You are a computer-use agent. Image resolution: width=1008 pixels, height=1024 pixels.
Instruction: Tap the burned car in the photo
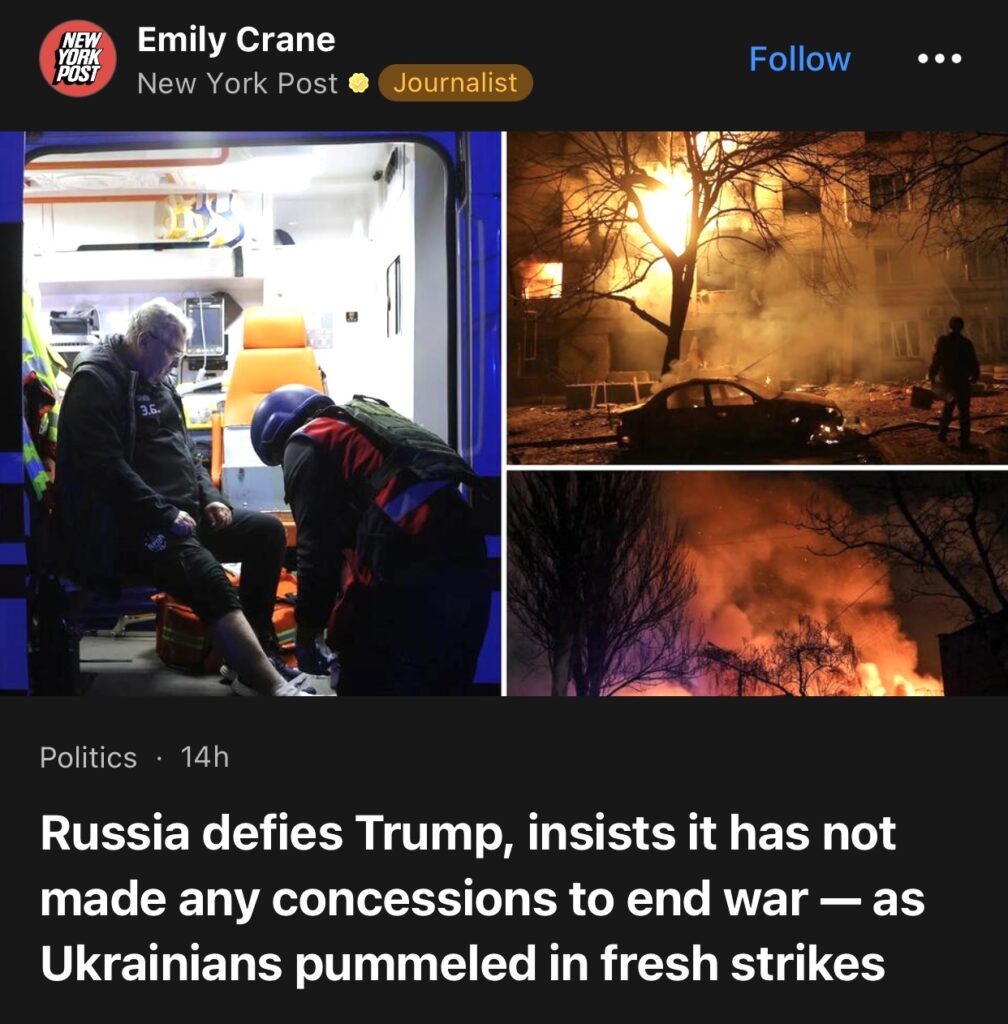click(x=730, y=412)
